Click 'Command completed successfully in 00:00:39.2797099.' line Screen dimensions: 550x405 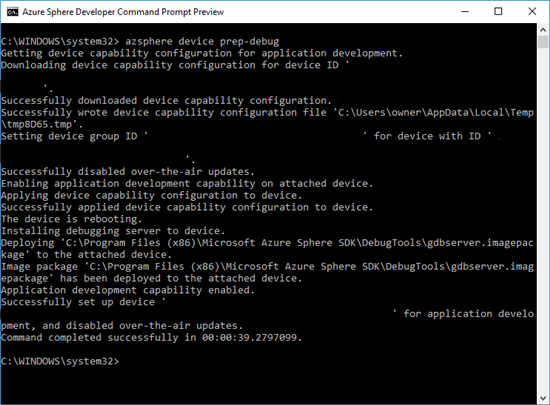[152, 338]
